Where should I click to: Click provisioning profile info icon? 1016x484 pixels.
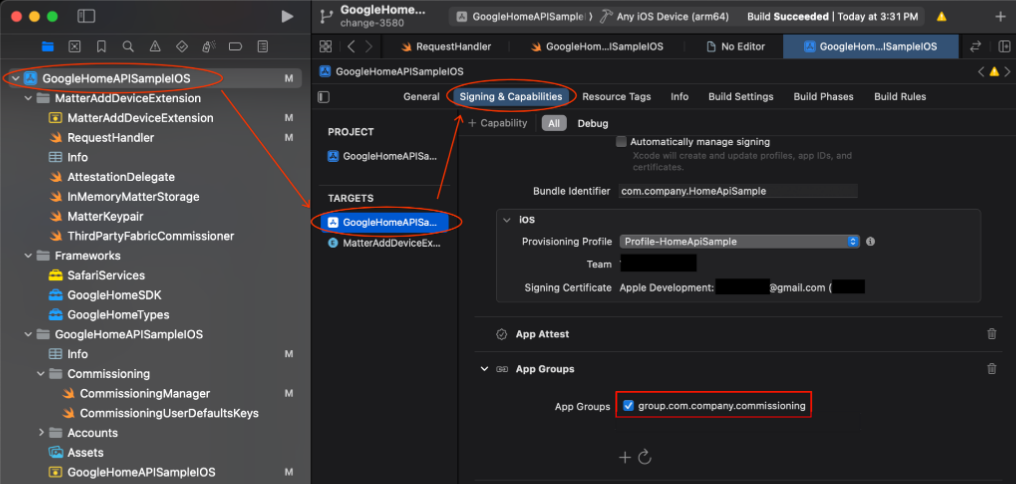[x=871, y=241]
